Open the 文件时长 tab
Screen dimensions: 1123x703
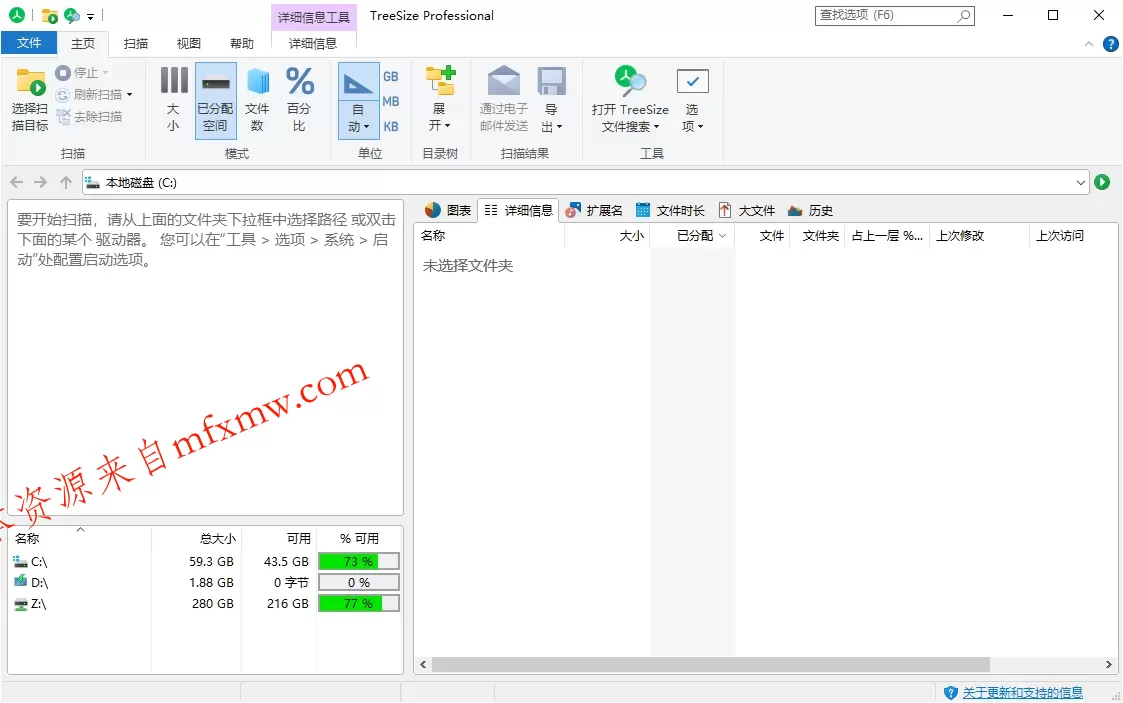point(670,210)
